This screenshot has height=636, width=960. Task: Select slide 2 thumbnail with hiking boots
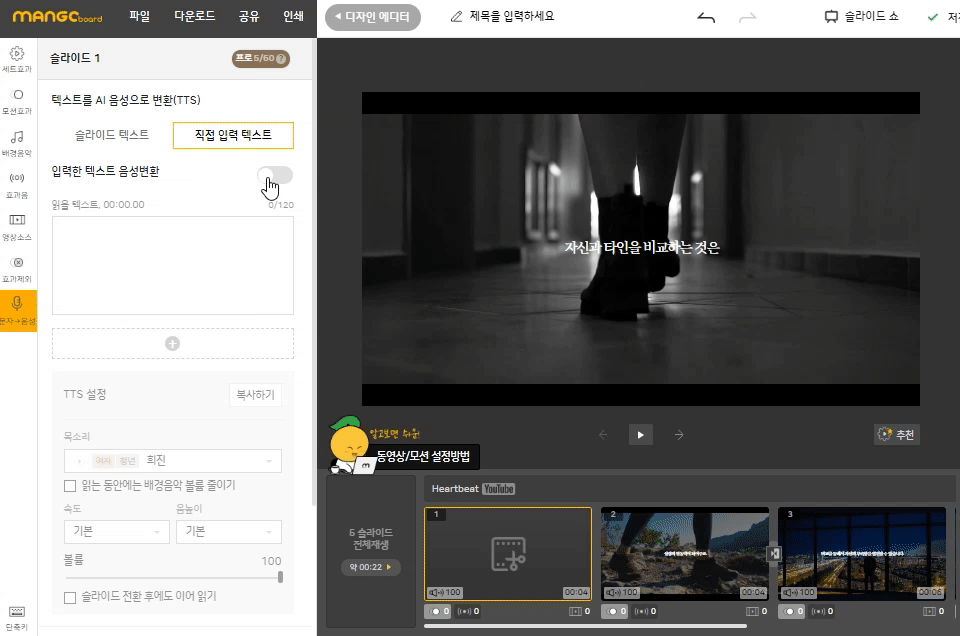click(x=684, y=553)
